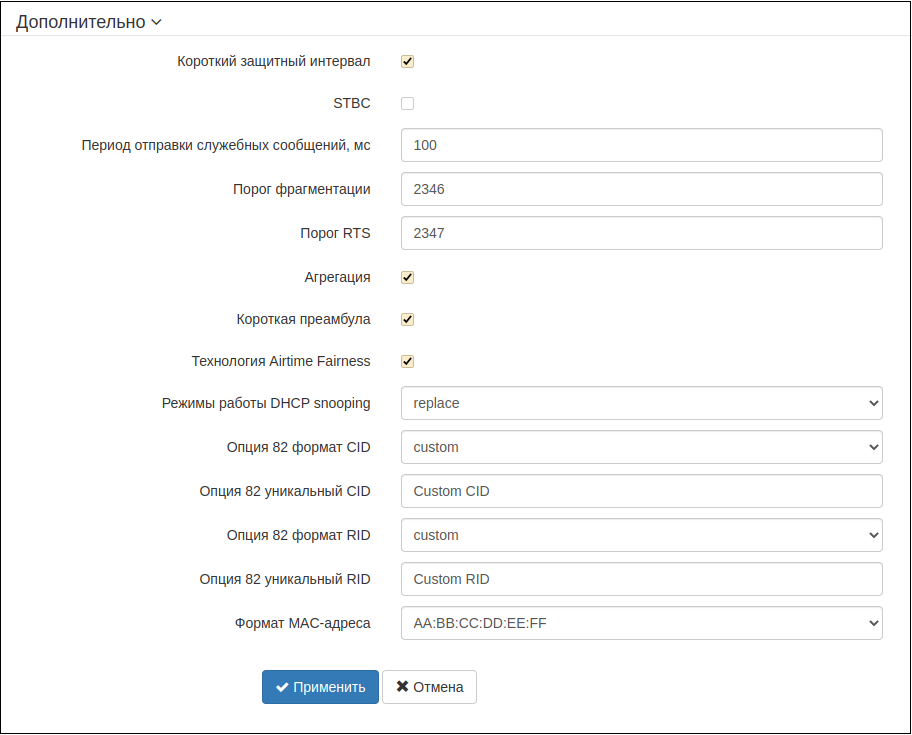The height and width of the screenshot is (735, 912).
Task: Click the cross icon on Отмена
Action: 402,687
